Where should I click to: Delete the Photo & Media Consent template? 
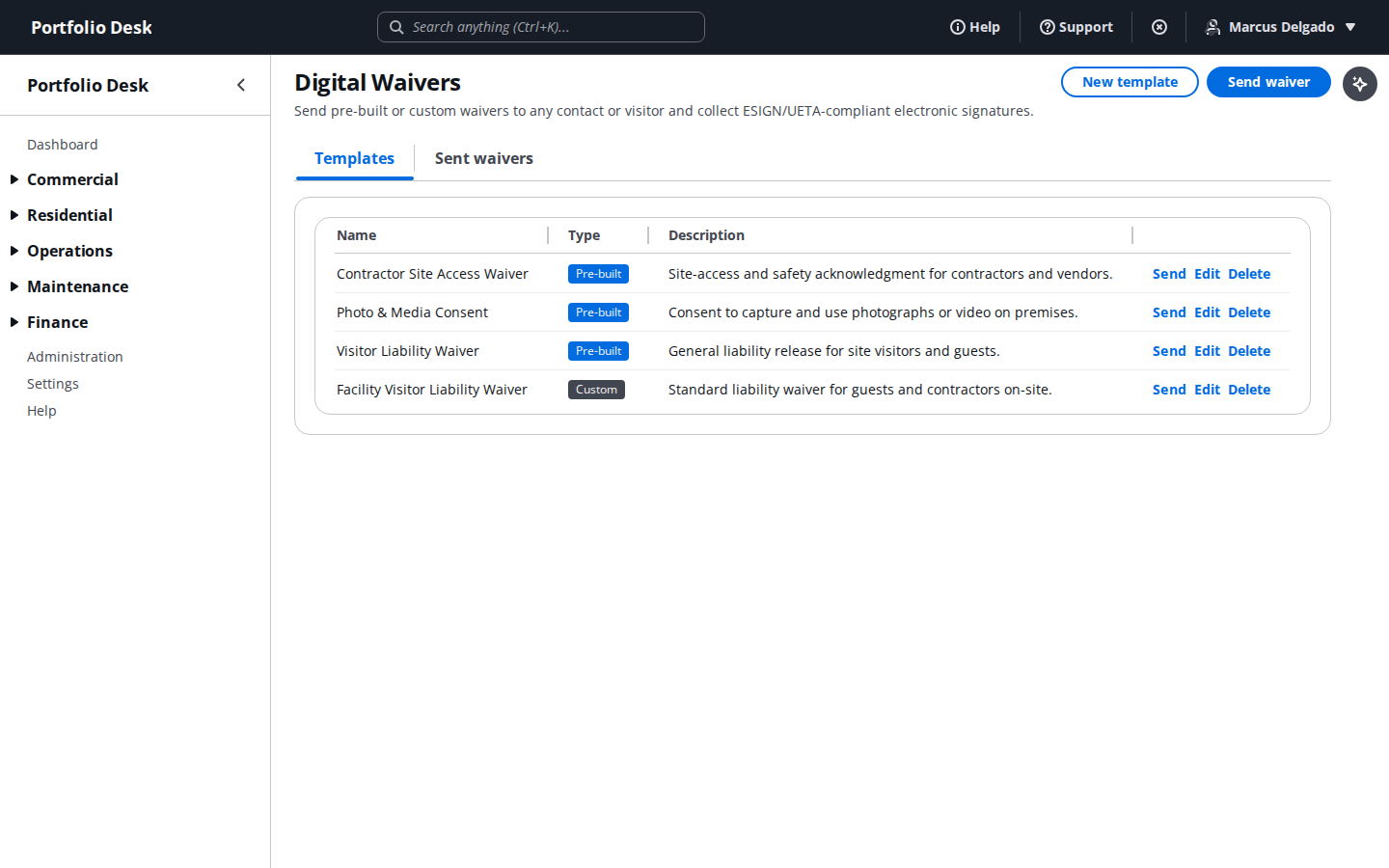coord(1249,312)
